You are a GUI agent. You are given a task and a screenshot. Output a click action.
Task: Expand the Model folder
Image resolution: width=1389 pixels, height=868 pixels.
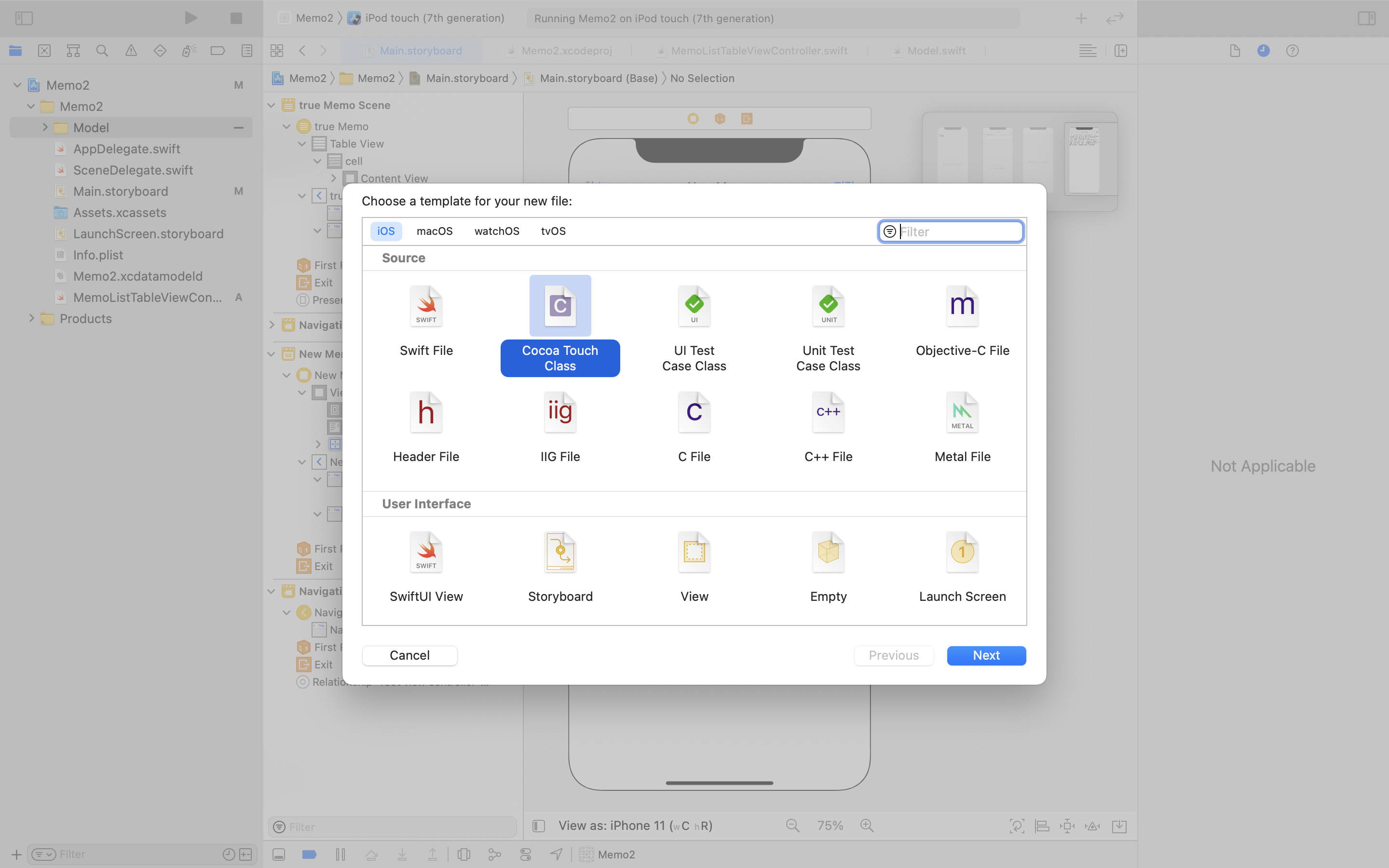coord(45,127)
